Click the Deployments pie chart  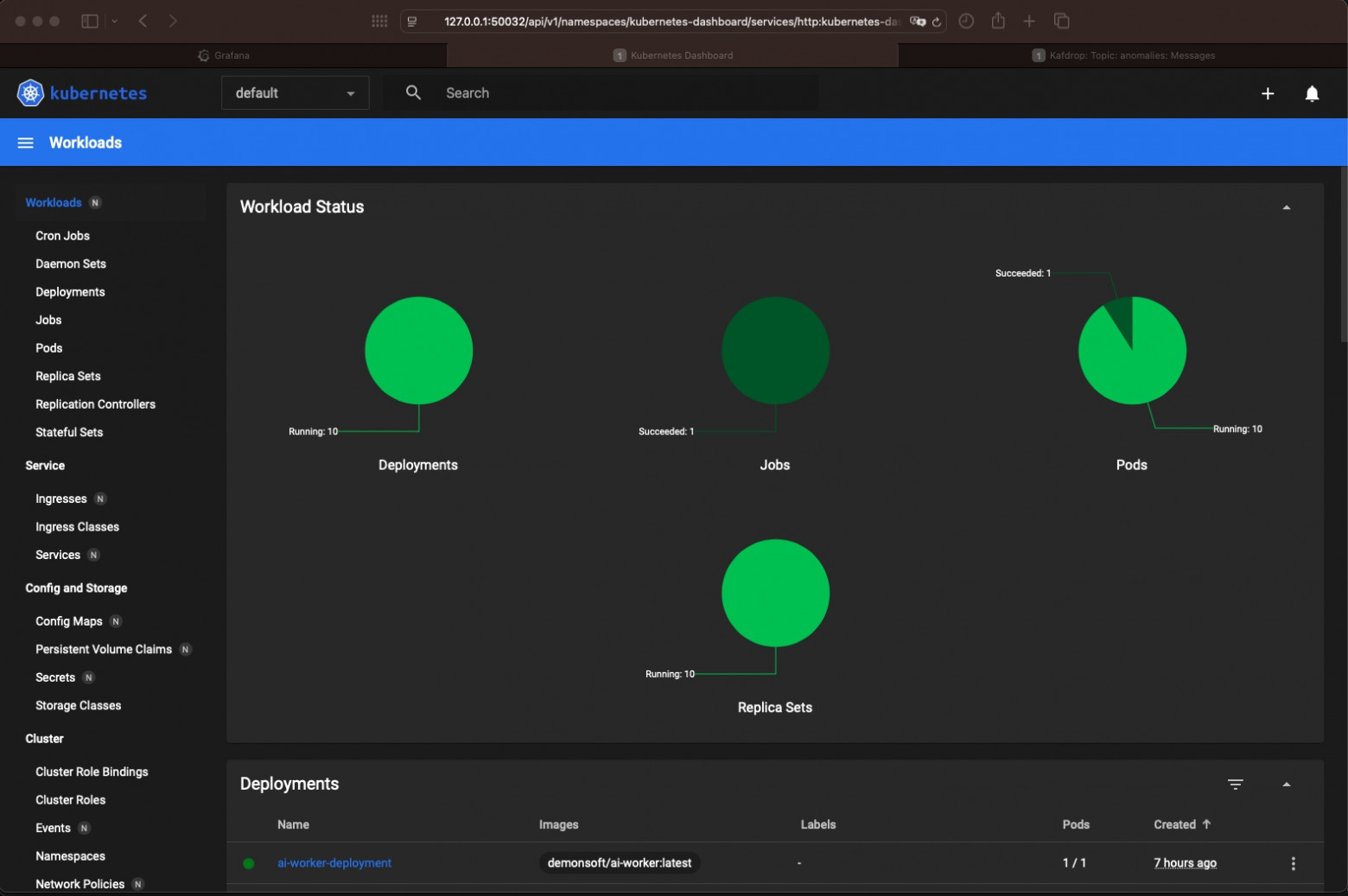pos(418,351)
